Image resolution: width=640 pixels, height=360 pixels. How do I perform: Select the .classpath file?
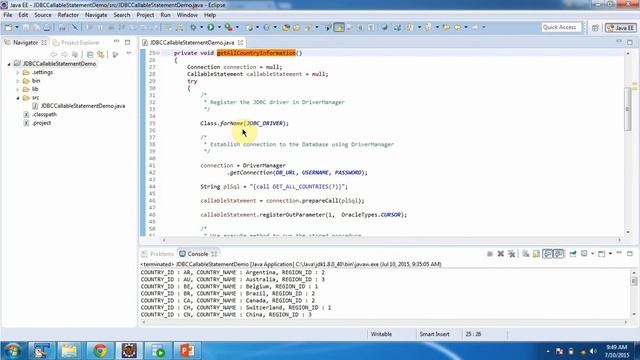[45, 115]
